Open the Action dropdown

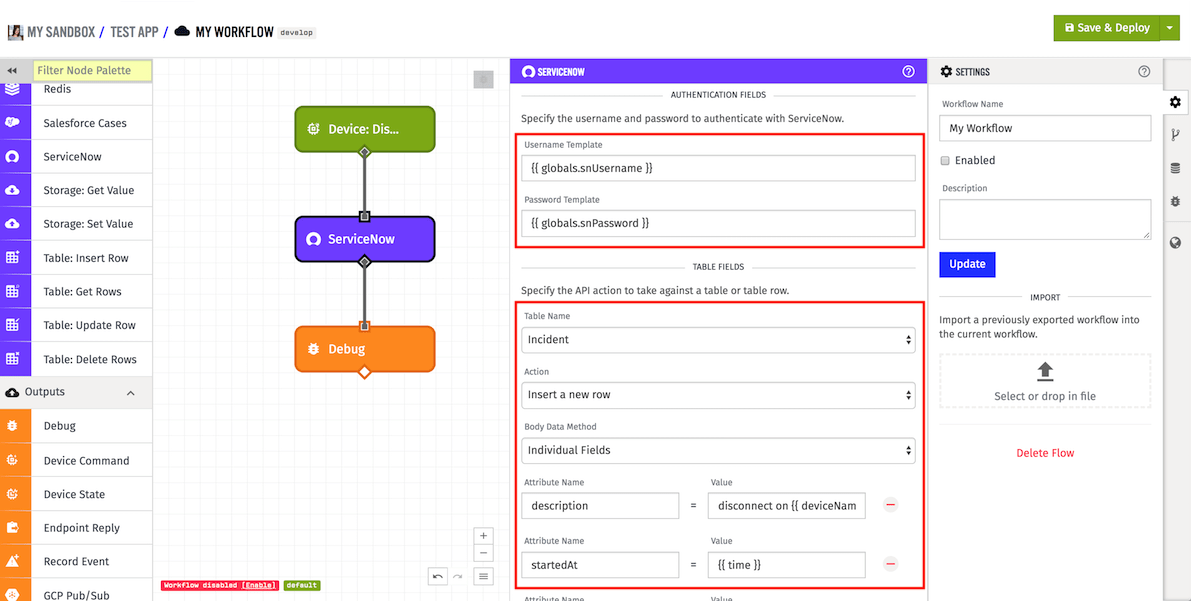[718, 395]
